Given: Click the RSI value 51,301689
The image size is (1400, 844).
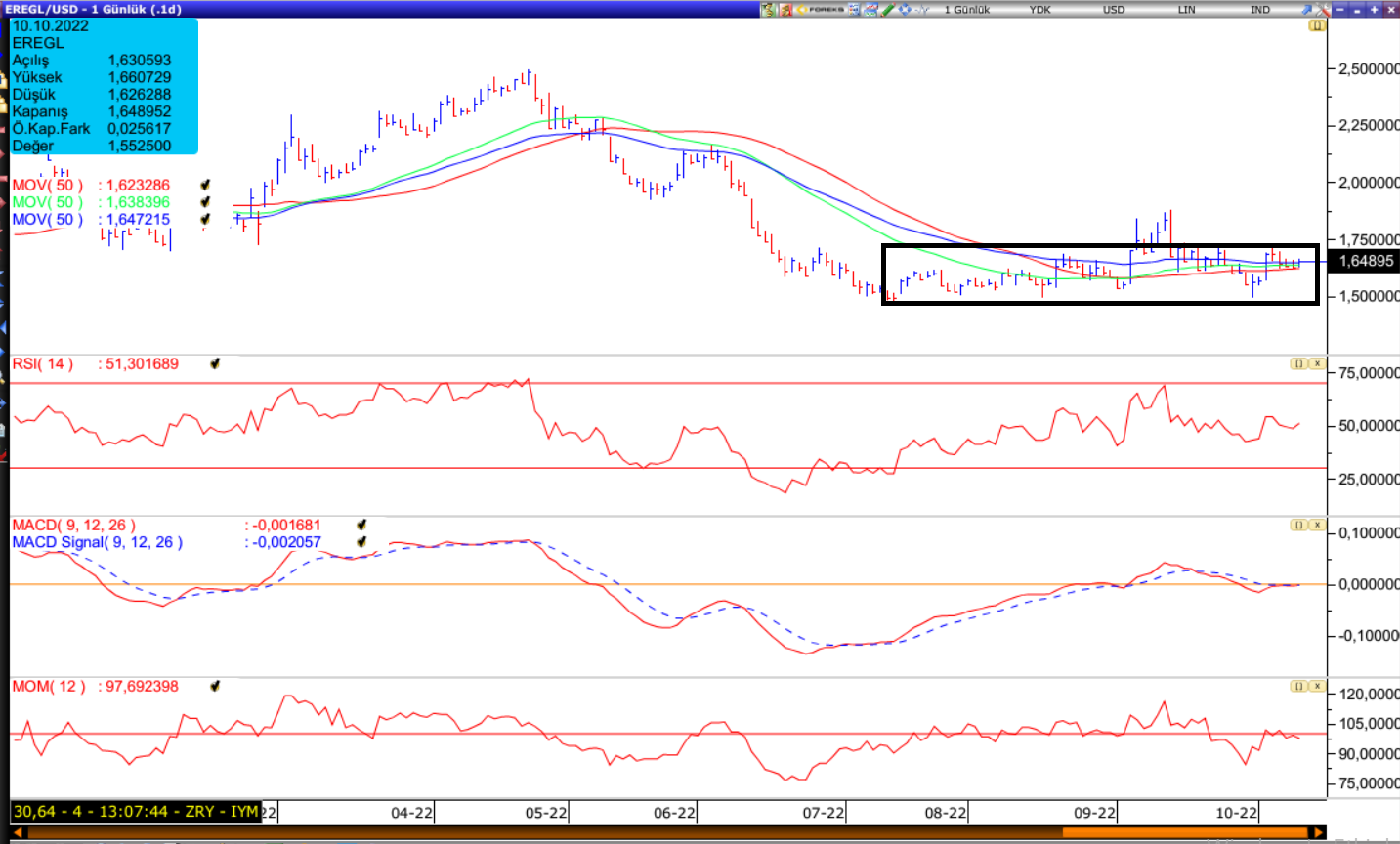Looking at the screenshot, I should tap(142, 363).
